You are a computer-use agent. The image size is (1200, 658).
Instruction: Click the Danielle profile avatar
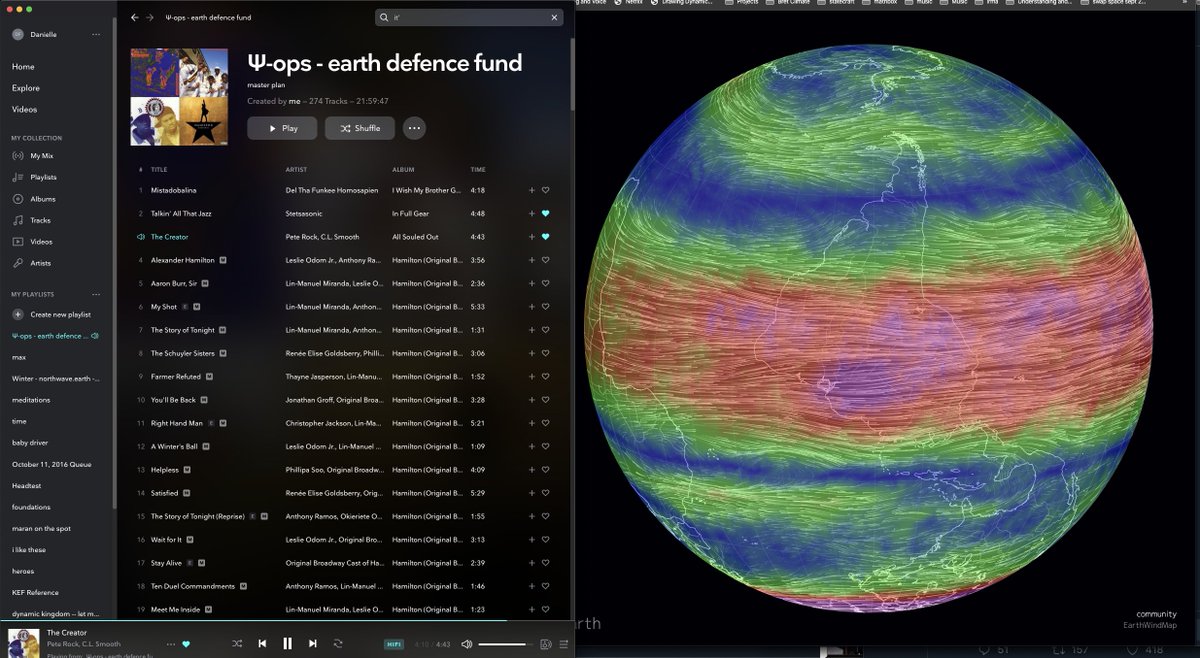tap(18, 35)
